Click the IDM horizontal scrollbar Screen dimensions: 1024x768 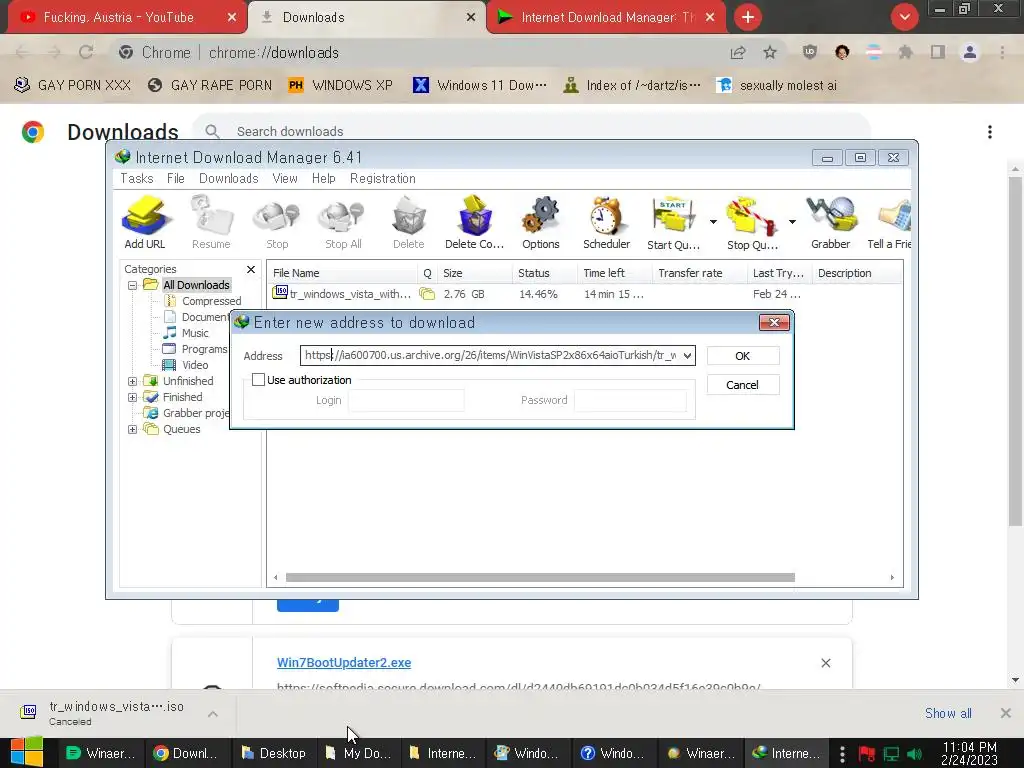[x=540, y=577]
